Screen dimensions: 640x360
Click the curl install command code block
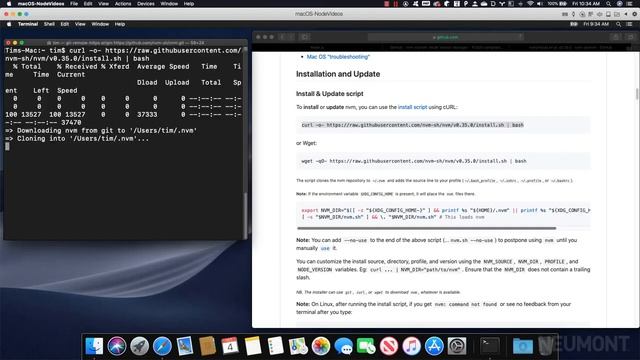(x=443, y=125)
